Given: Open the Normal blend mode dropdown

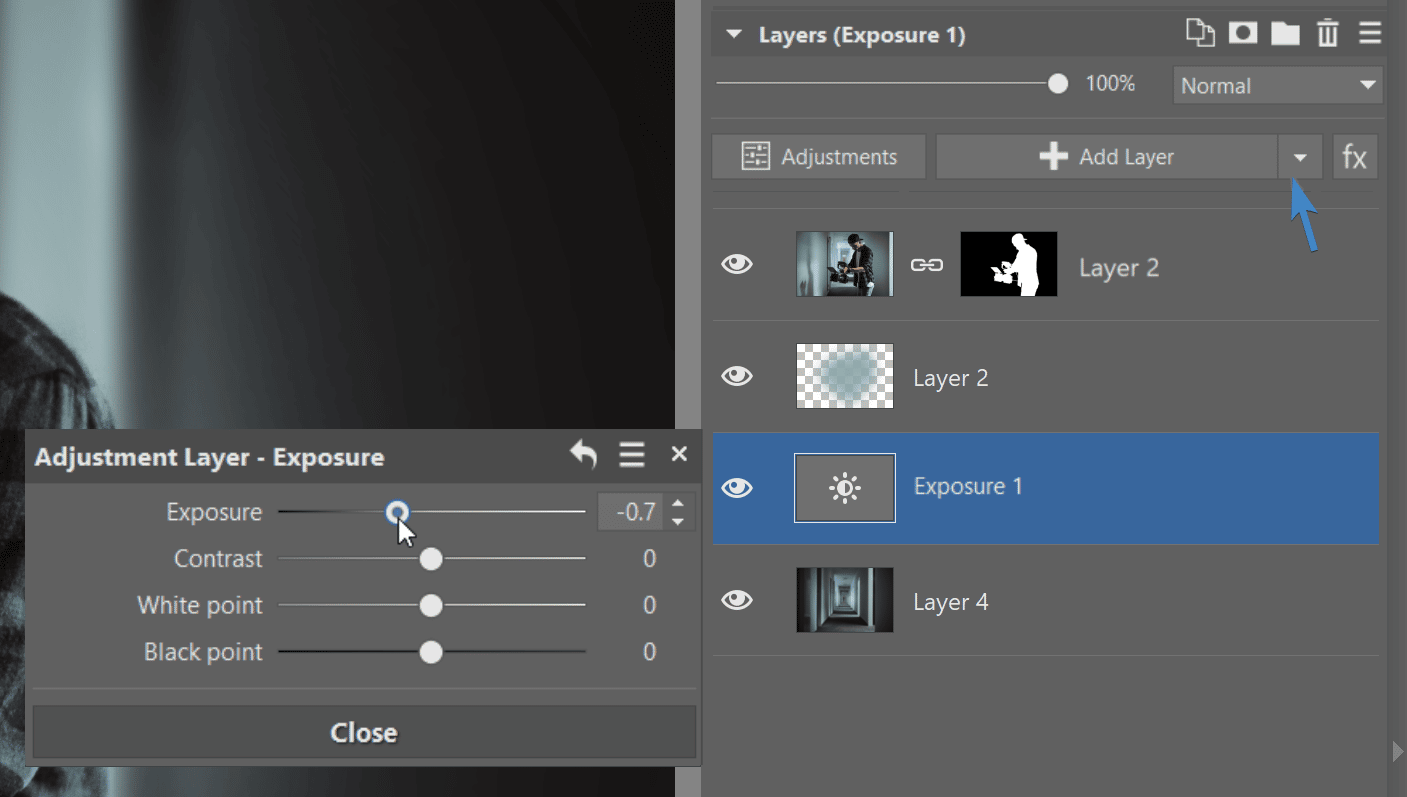Looking at the screenshot, I should (1277, 86).
